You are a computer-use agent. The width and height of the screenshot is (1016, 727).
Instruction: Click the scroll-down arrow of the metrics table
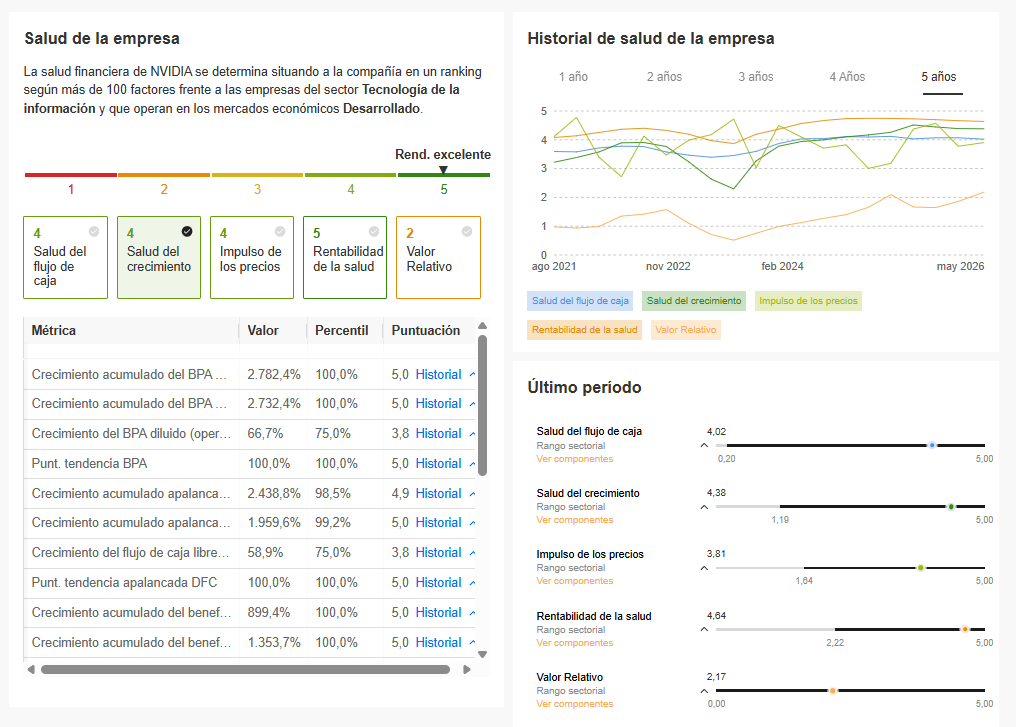click(x=482, y=654)
